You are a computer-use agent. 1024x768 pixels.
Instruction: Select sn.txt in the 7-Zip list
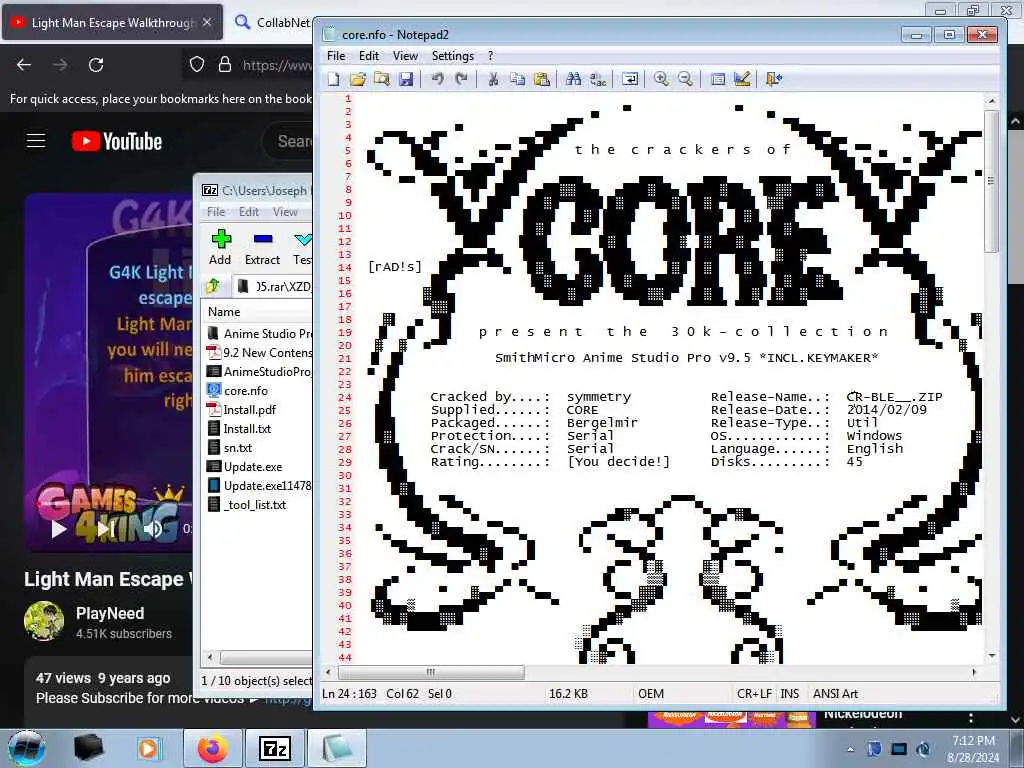pyautogui.click(x=238, y=447)
